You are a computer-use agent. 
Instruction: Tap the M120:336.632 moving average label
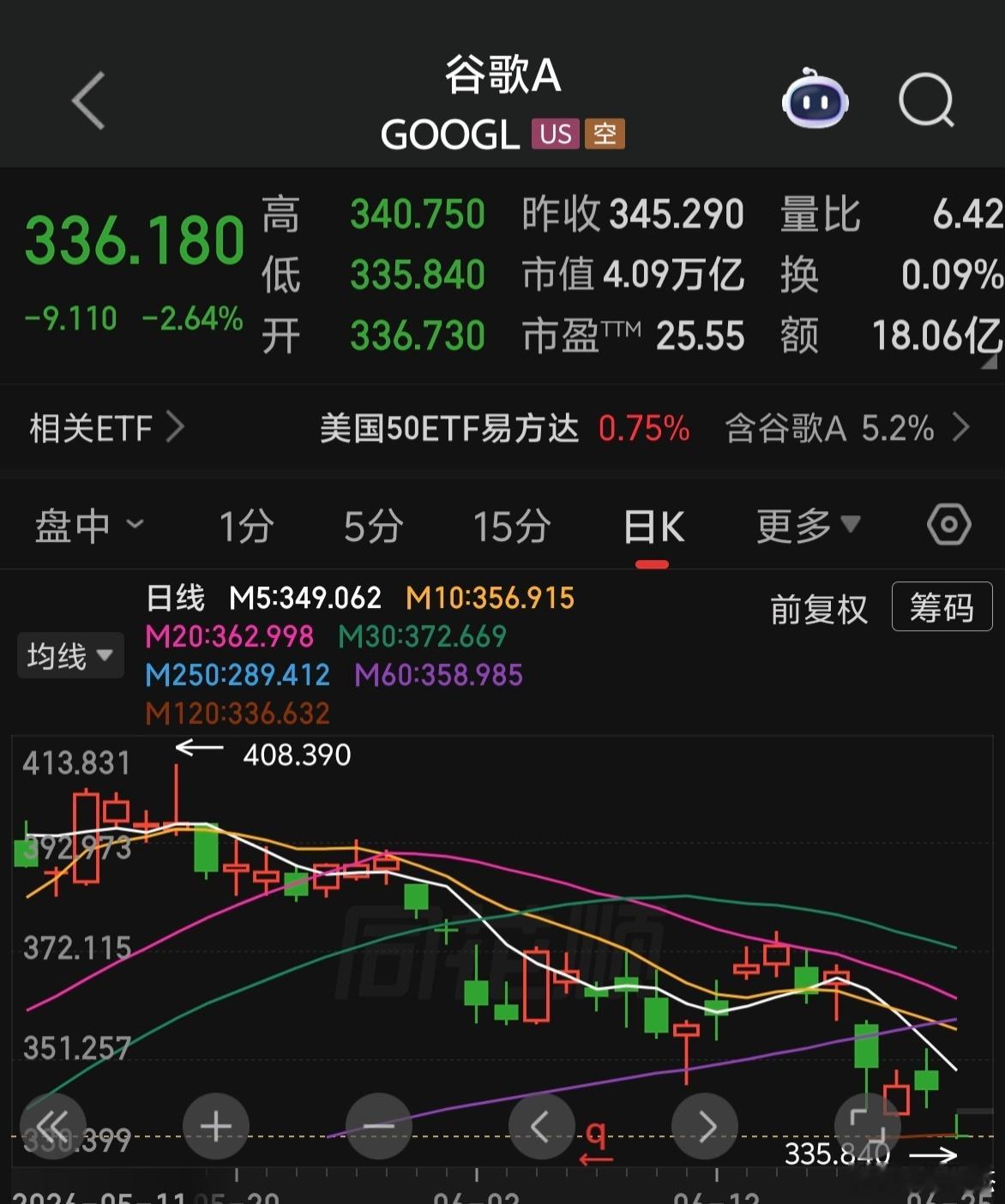click(x=238, y=713)
